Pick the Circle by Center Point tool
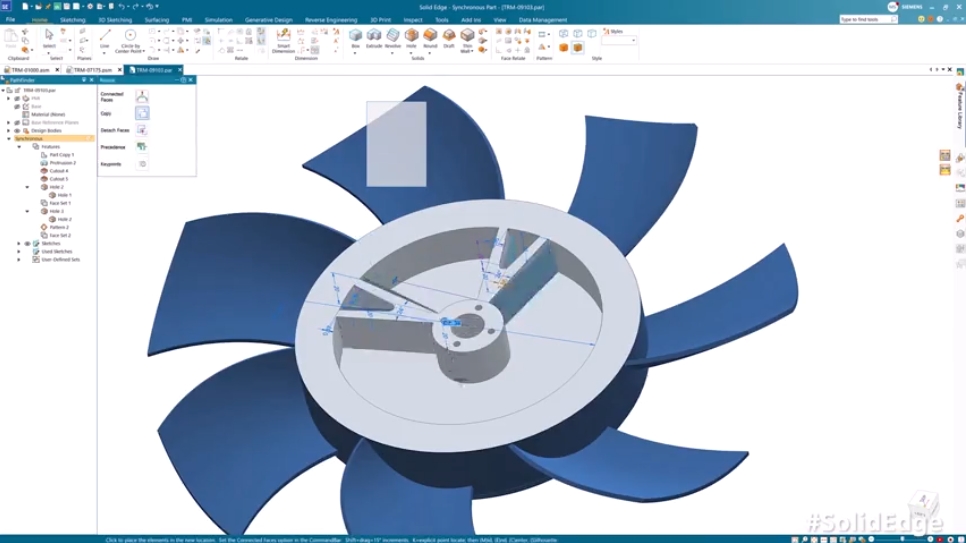Viewport: 966px width, 543px height. coord(130,38)
